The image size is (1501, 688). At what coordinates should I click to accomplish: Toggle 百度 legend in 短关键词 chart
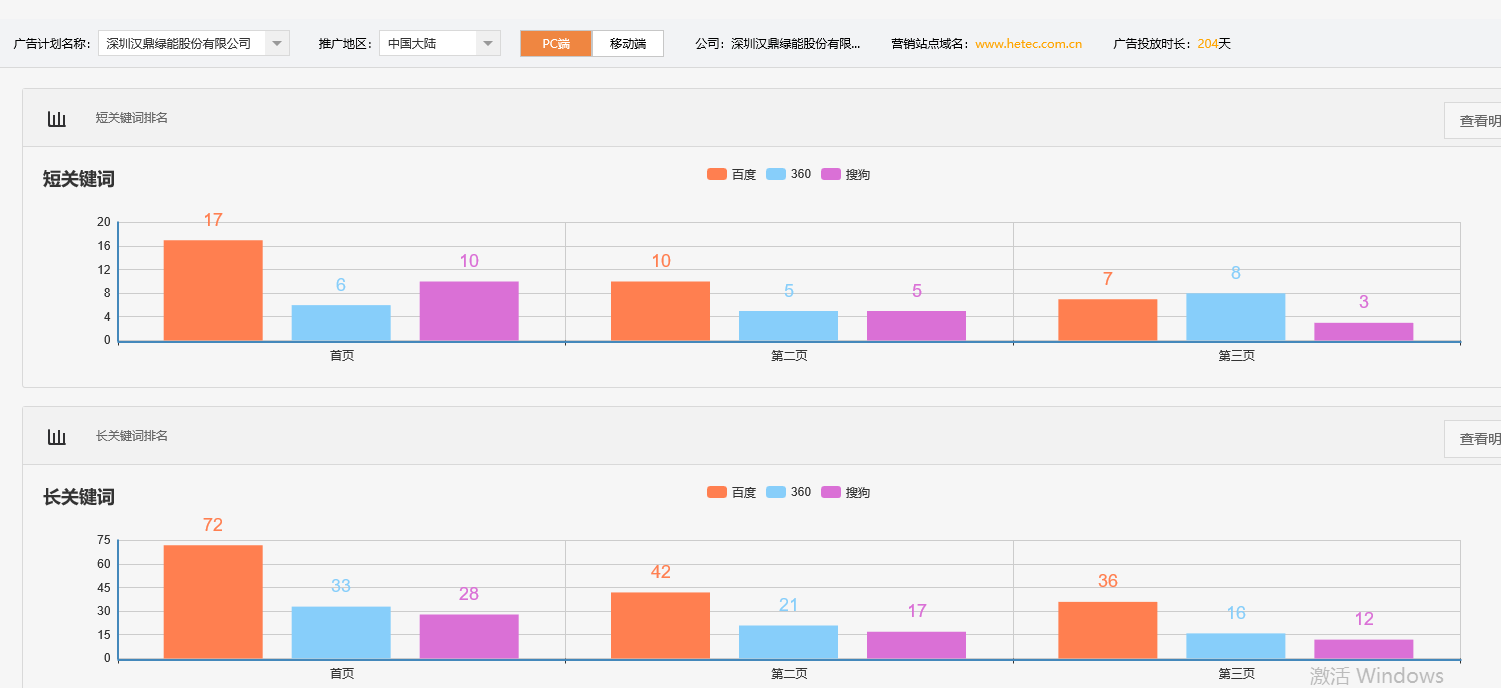pos(731,174)
